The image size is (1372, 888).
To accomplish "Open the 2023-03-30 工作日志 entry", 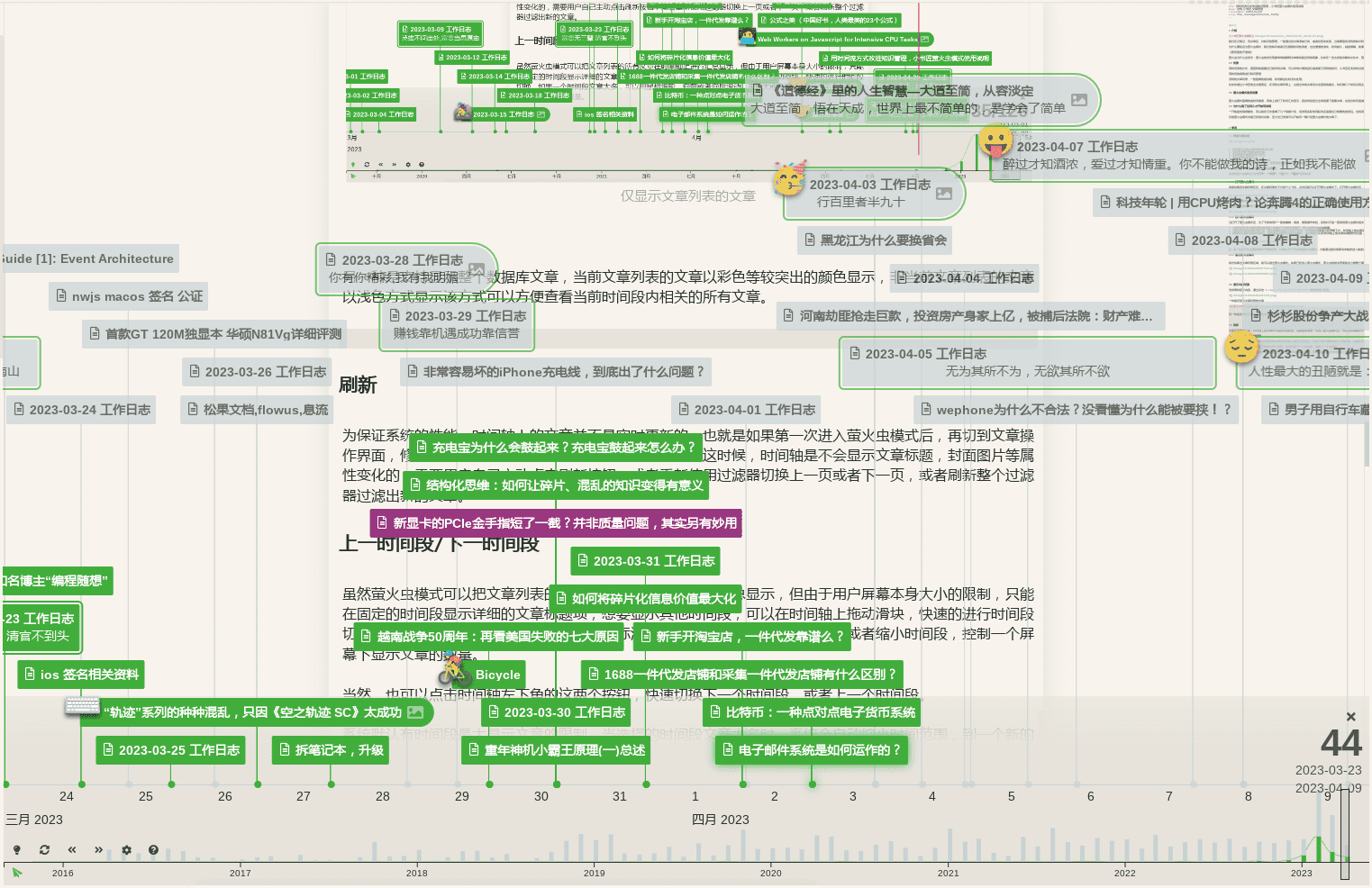I will point(556,712).
